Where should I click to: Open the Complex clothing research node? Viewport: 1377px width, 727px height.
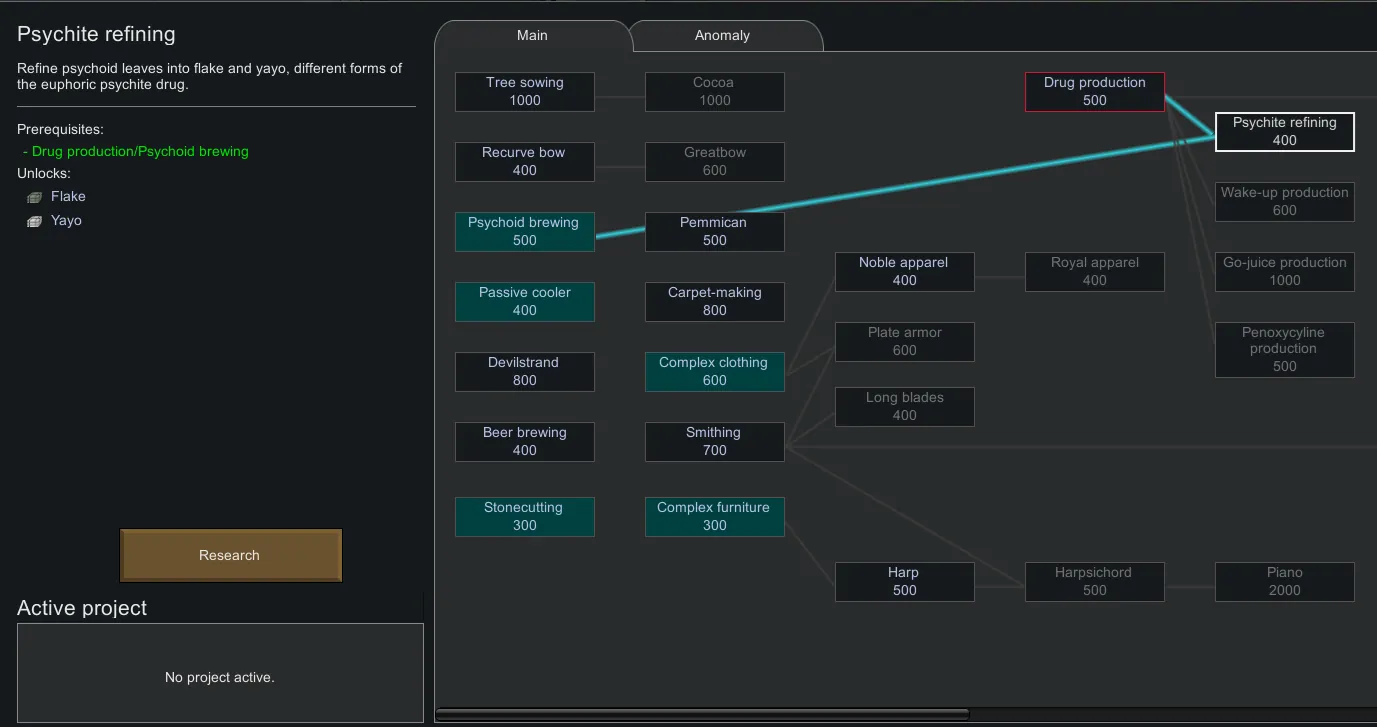tap(714, 372)
